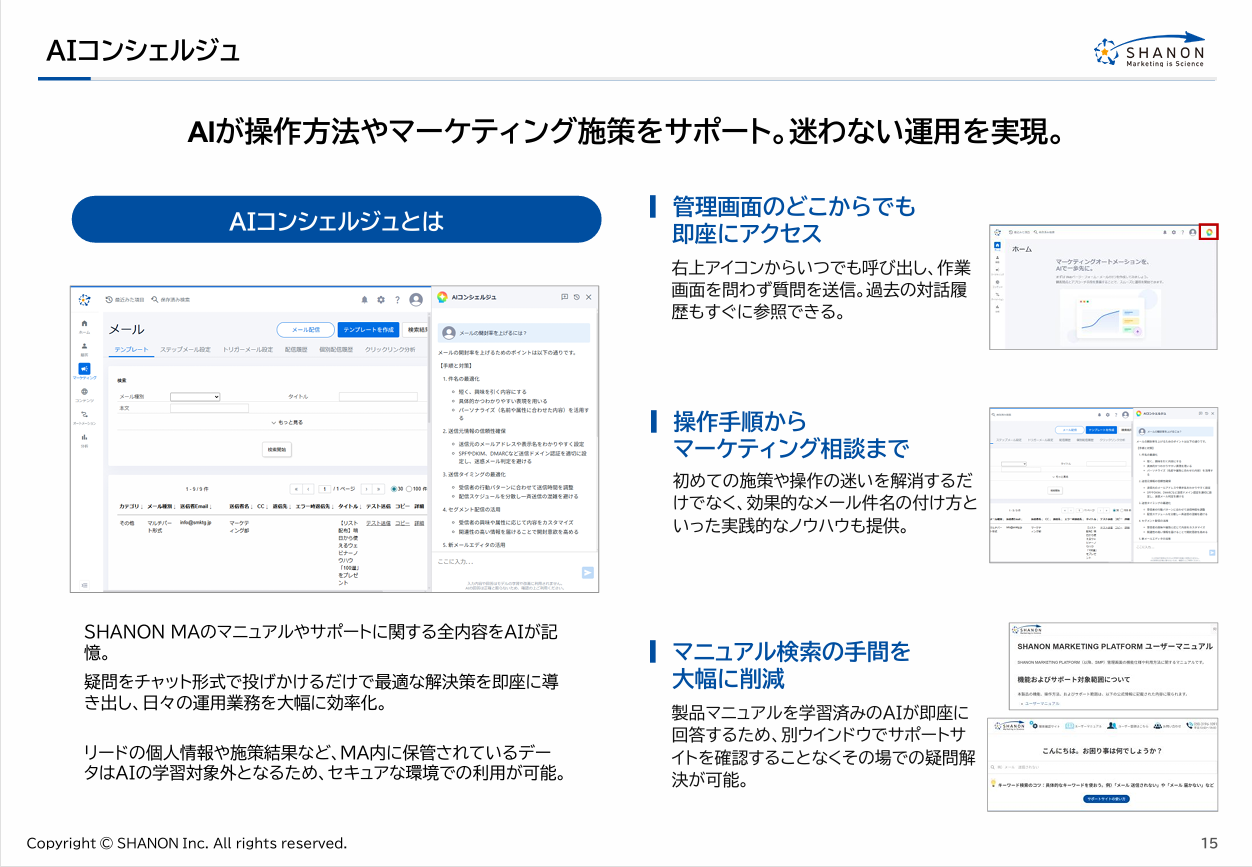Select the highlighted マーケティング megaphone icon in the large screenshot sidebar
This screenshot has width=1252, height=867.
coord(84,369)
